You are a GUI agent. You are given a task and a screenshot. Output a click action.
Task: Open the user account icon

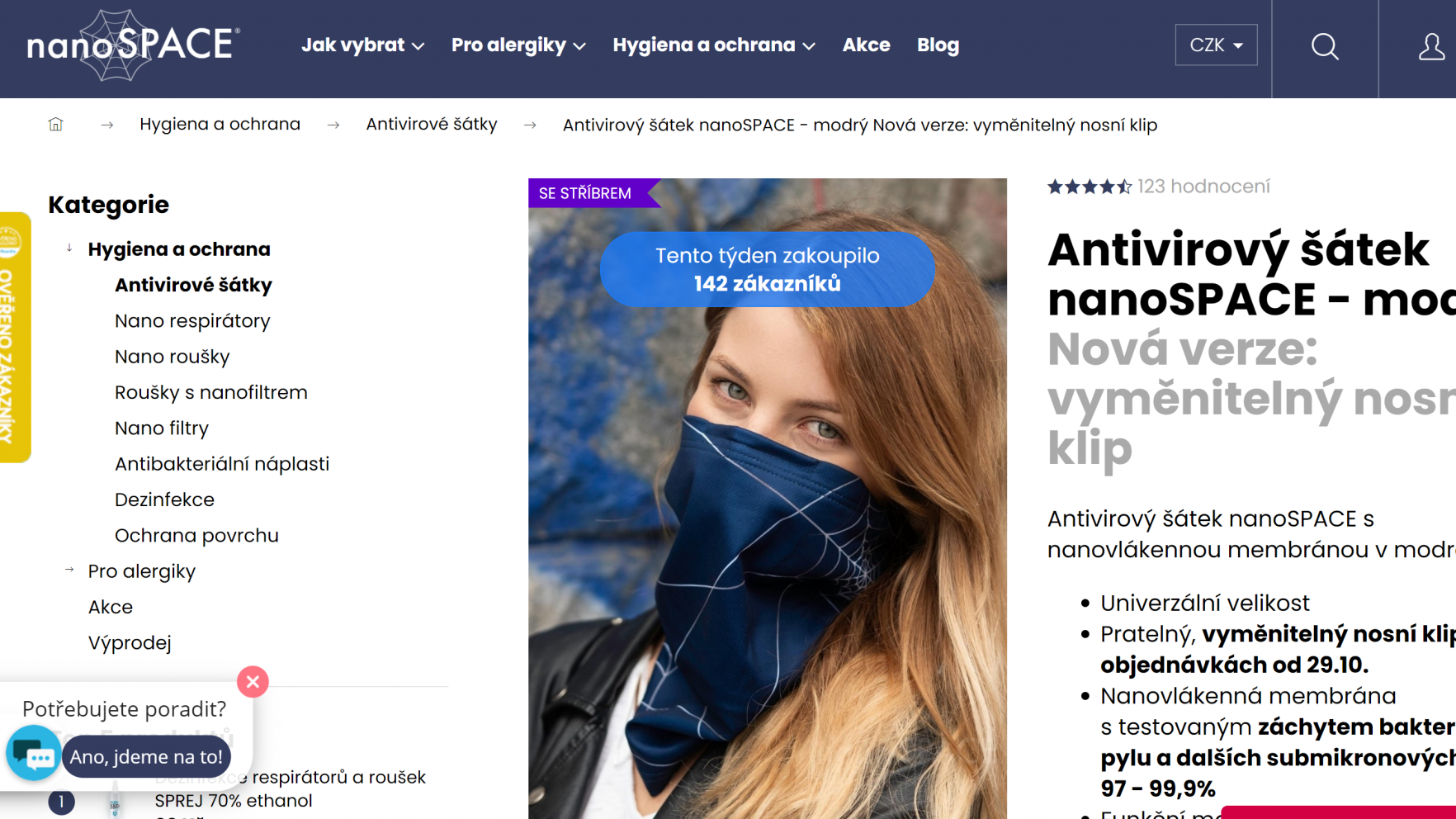[1431, 46]
